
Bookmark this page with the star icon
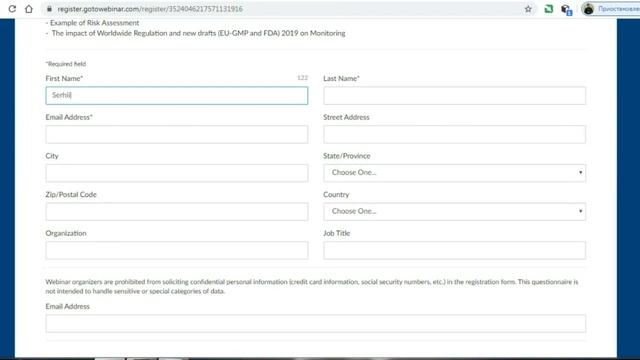[528, 9]
